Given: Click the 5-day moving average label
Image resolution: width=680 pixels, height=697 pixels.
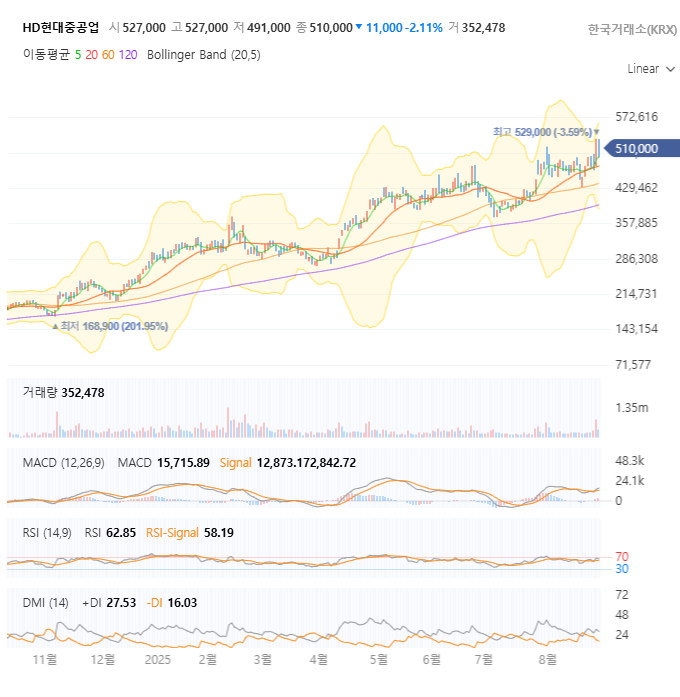Looking at the screenshot, I should [x=78, y=55].
